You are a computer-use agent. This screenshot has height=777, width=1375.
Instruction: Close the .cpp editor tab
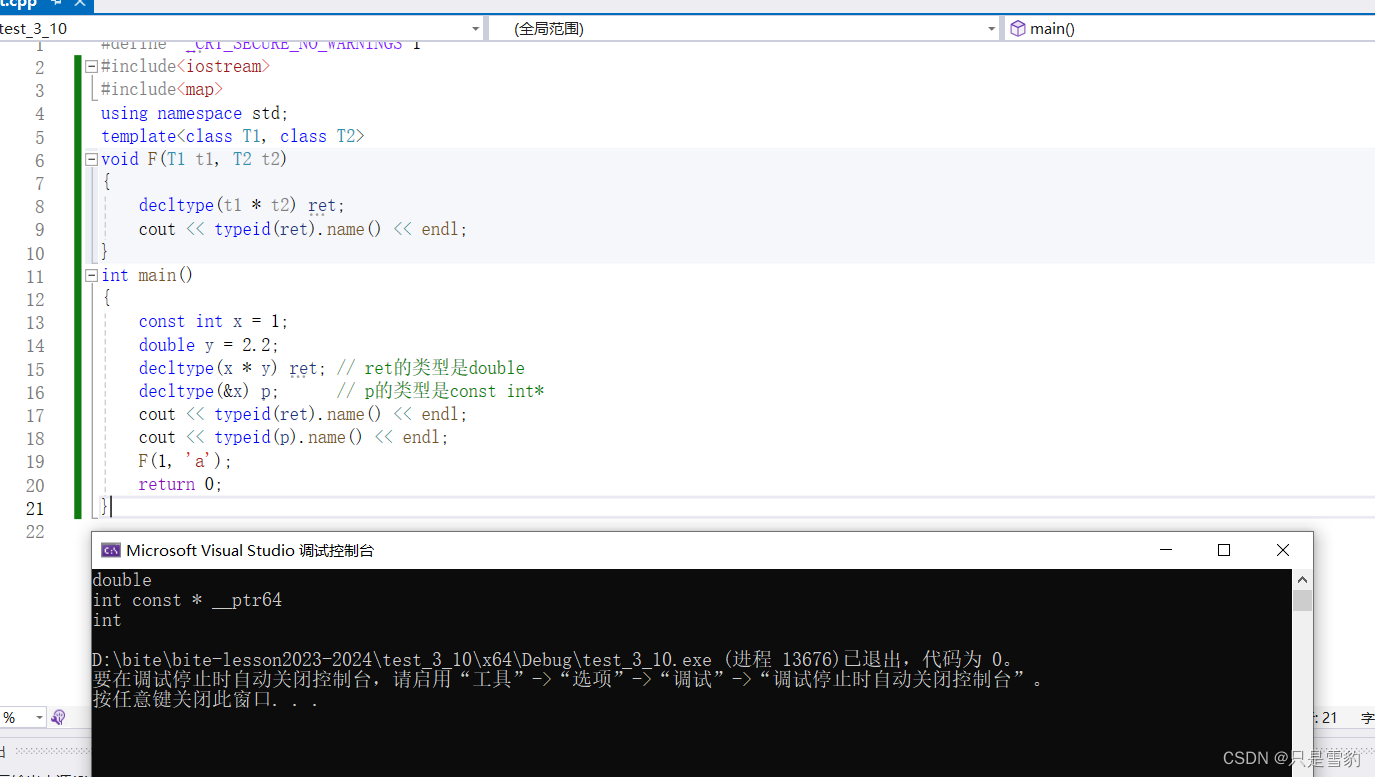pos(80,4)
